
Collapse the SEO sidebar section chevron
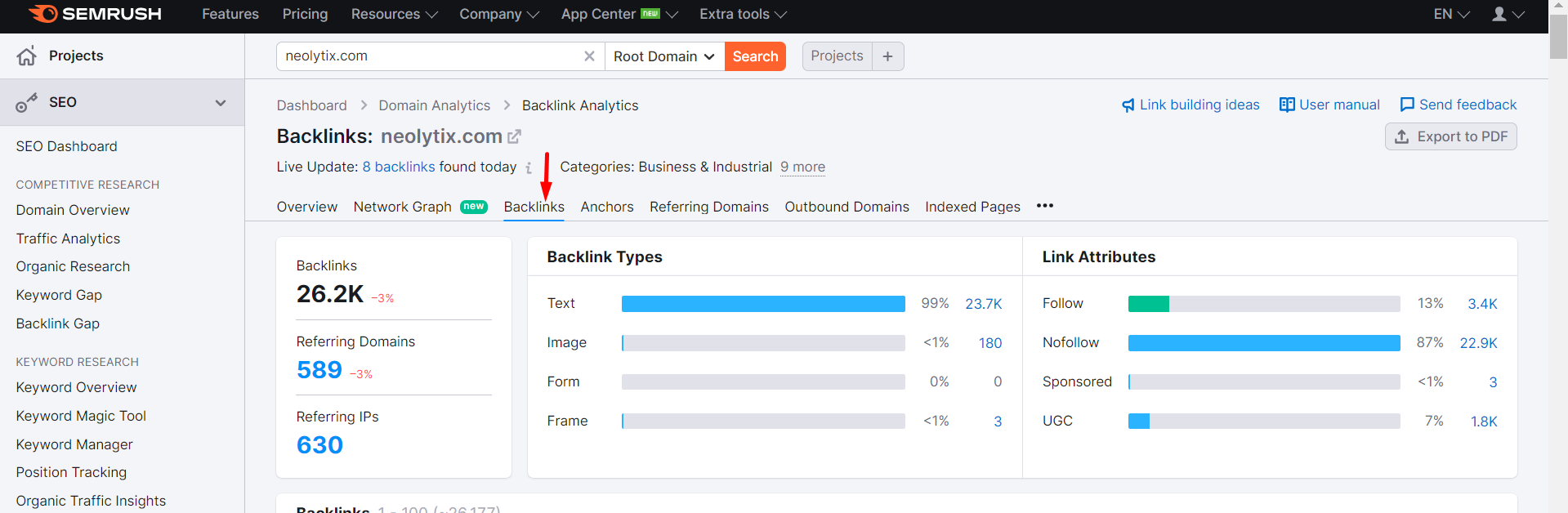[221, 103]
